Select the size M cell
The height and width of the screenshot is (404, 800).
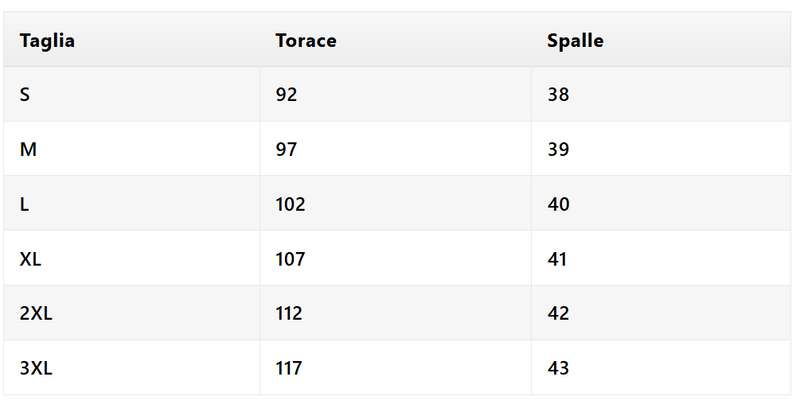(x=27, y=150)
